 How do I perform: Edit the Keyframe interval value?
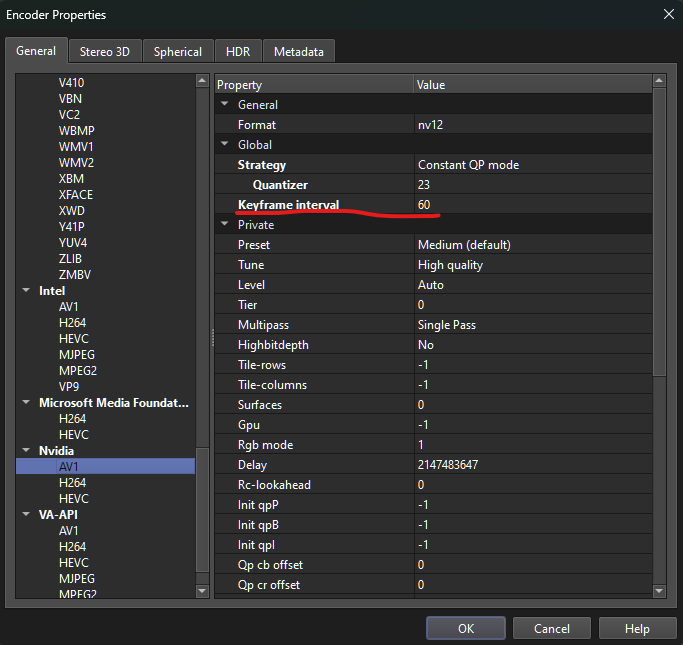[x=530, y=205]
